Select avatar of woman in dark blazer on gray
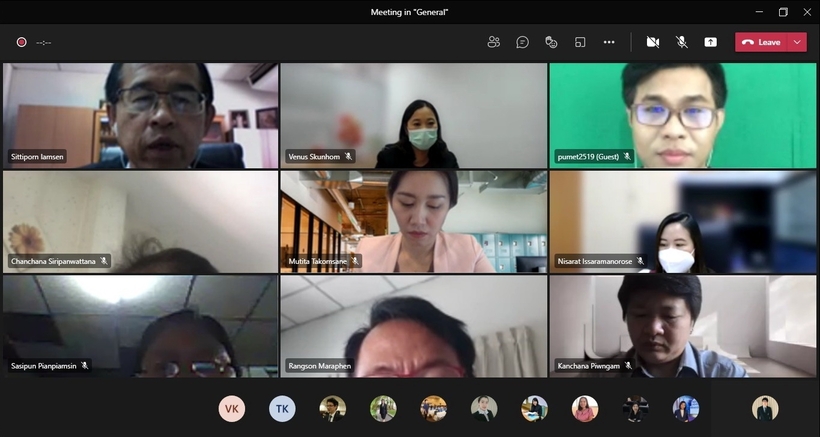The image size is (820, 437). (x=484, y=408)
